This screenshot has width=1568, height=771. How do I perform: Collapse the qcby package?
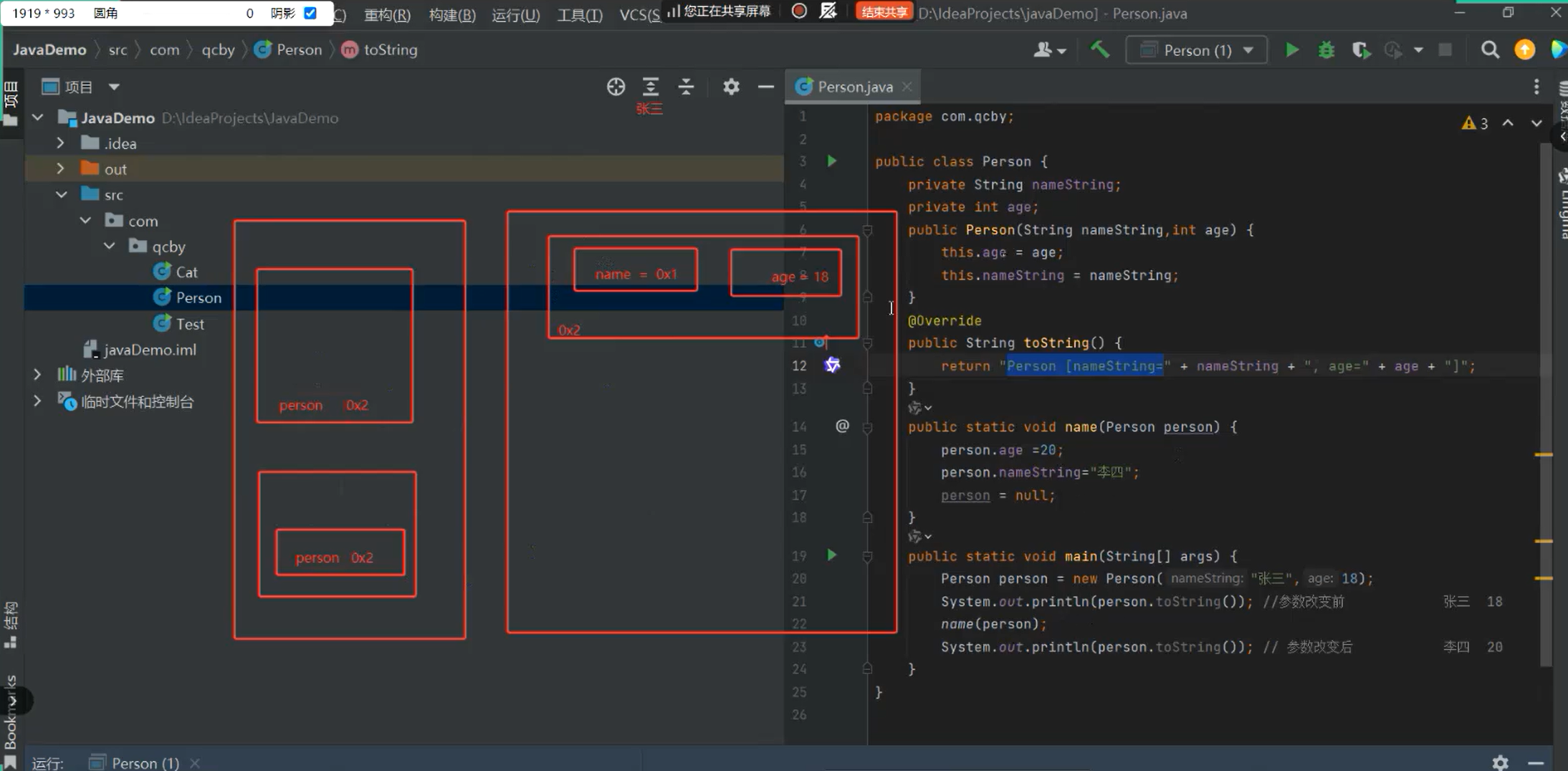(109, 246)
